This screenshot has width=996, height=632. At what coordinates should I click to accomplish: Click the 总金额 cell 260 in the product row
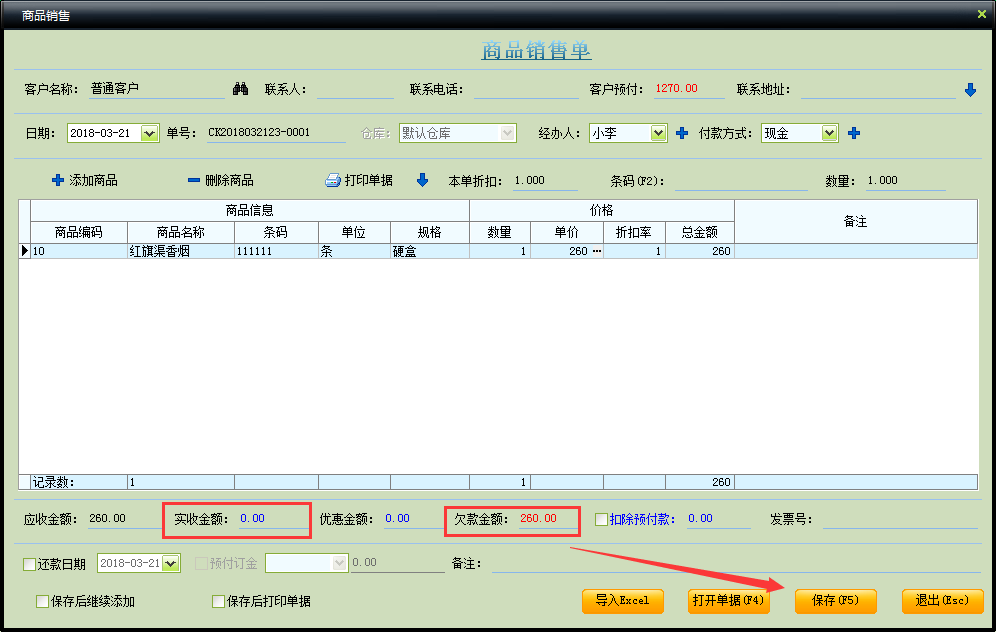point(699,251)
